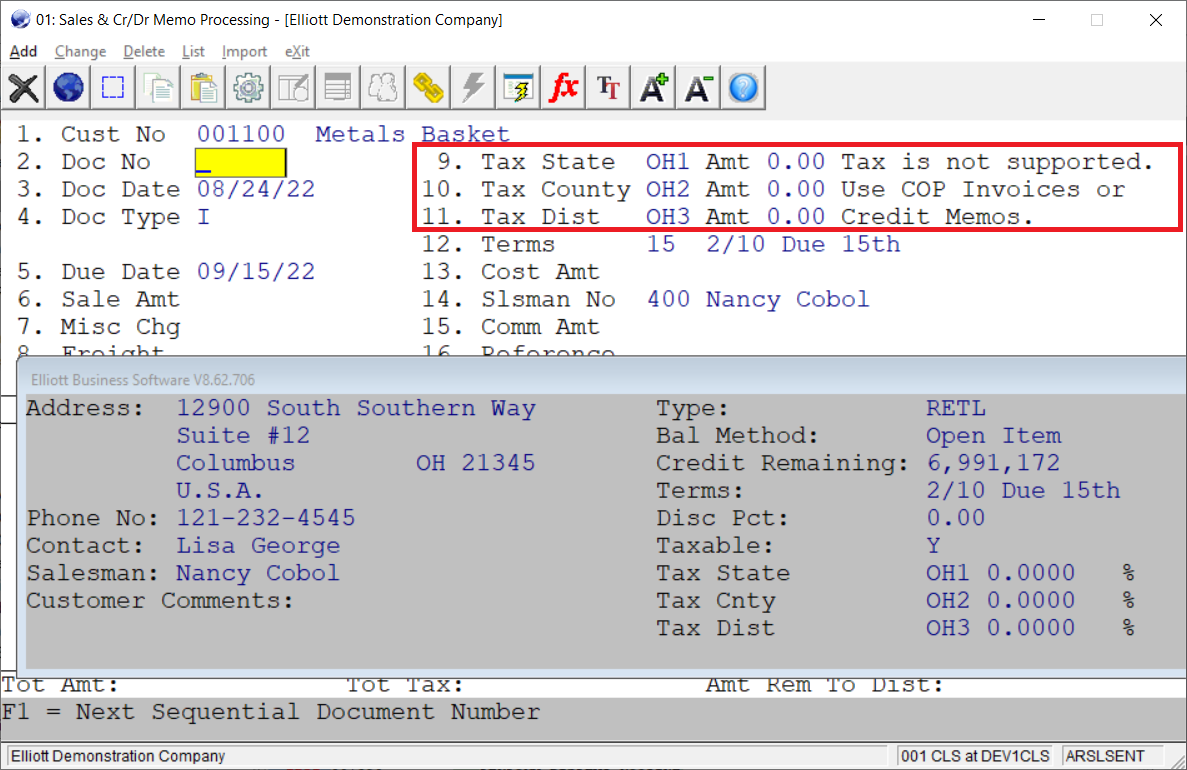This screenshot has height=770, width=1187.
Task: Open the table-with-pencil notes icon
Action: 293,88
